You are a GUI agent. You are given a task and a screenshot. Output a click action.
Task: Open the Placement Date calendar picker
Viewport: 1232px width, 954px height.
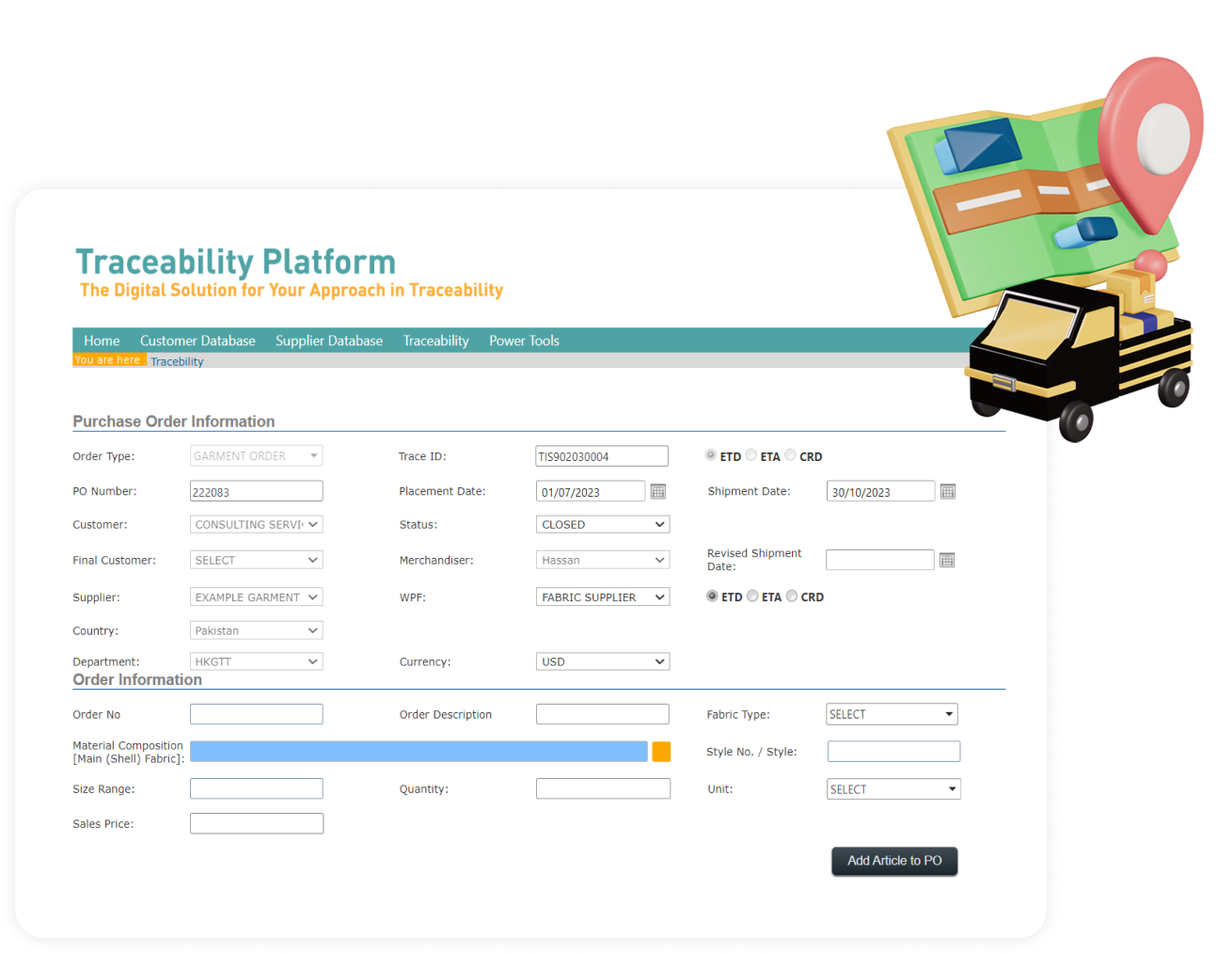[x=658, y=491]
